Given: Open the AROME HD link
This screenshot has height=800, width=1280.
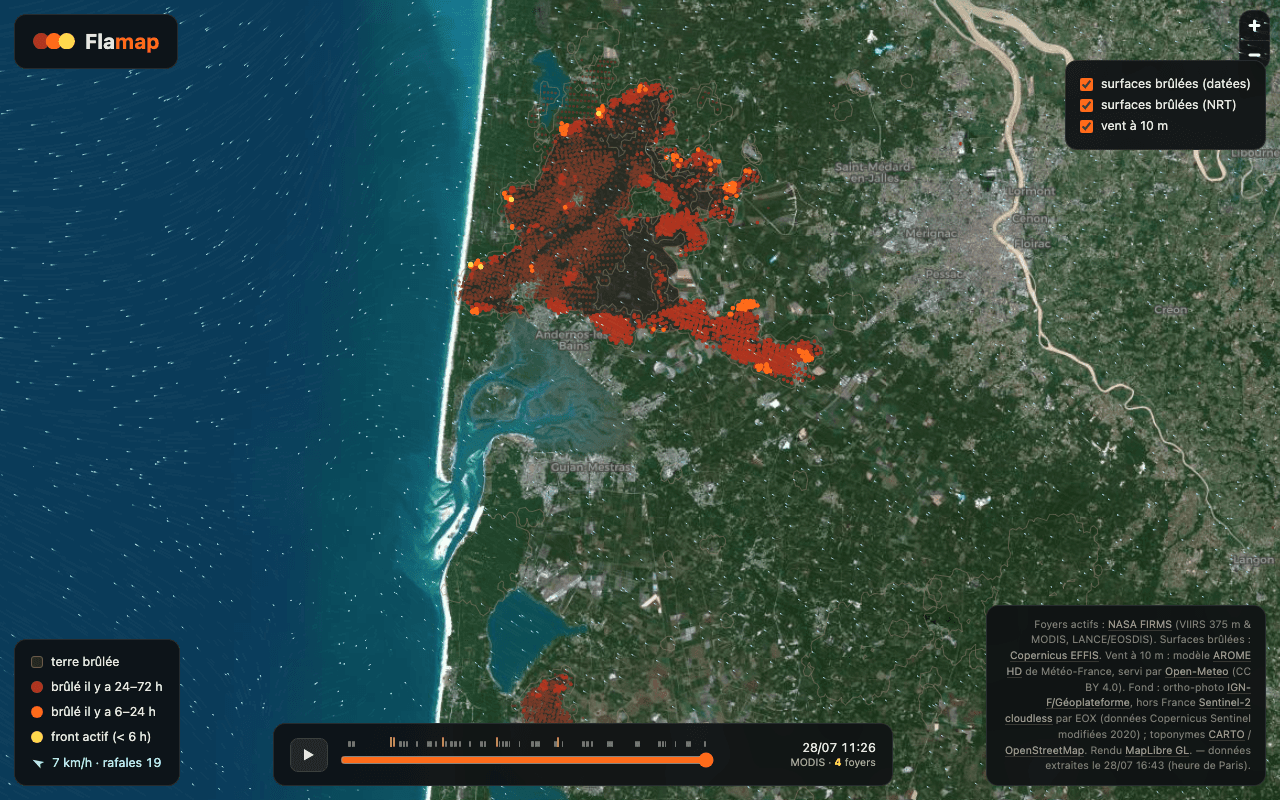Looking at the screenshot, I should point(1232,655).
